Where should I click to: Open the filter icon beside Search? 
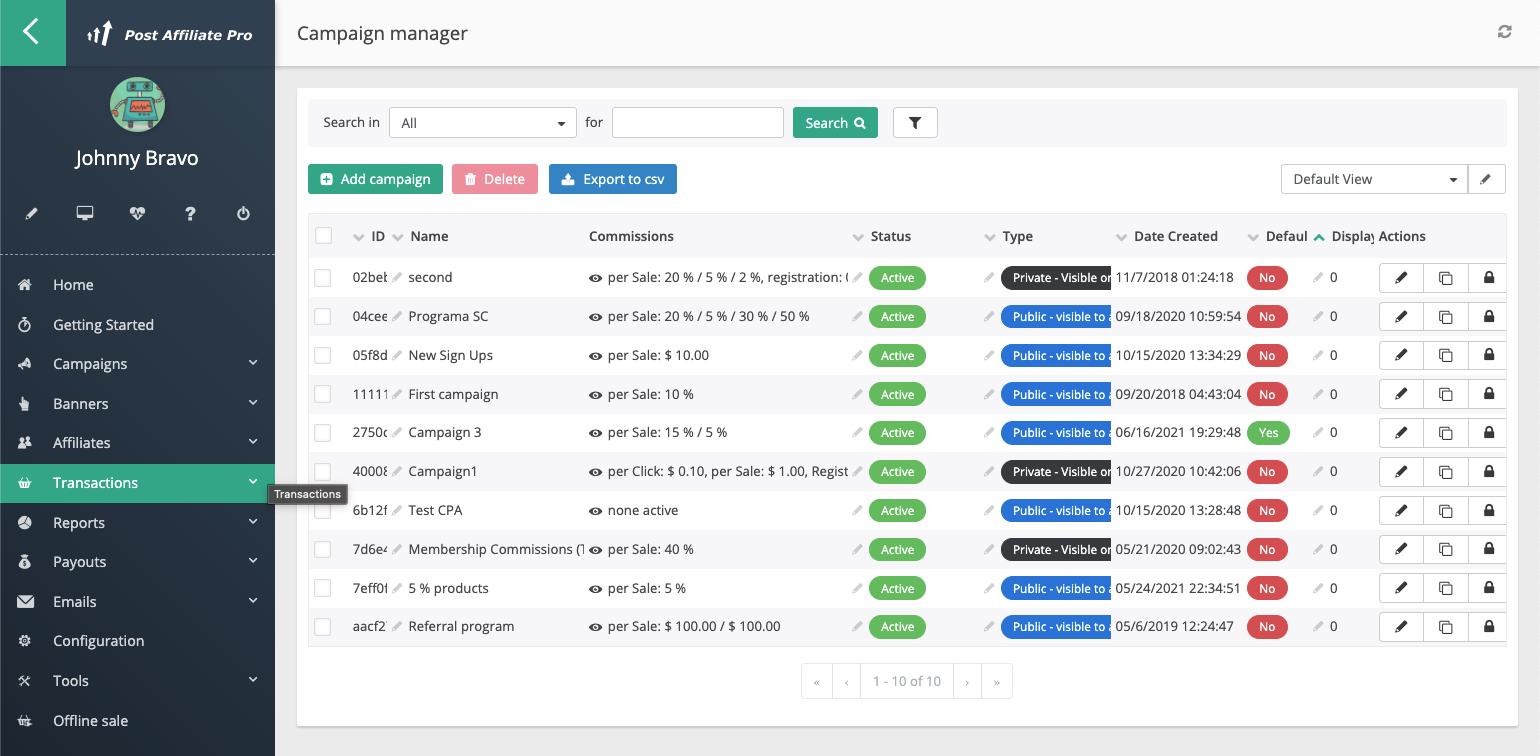(x=914, y=122)
